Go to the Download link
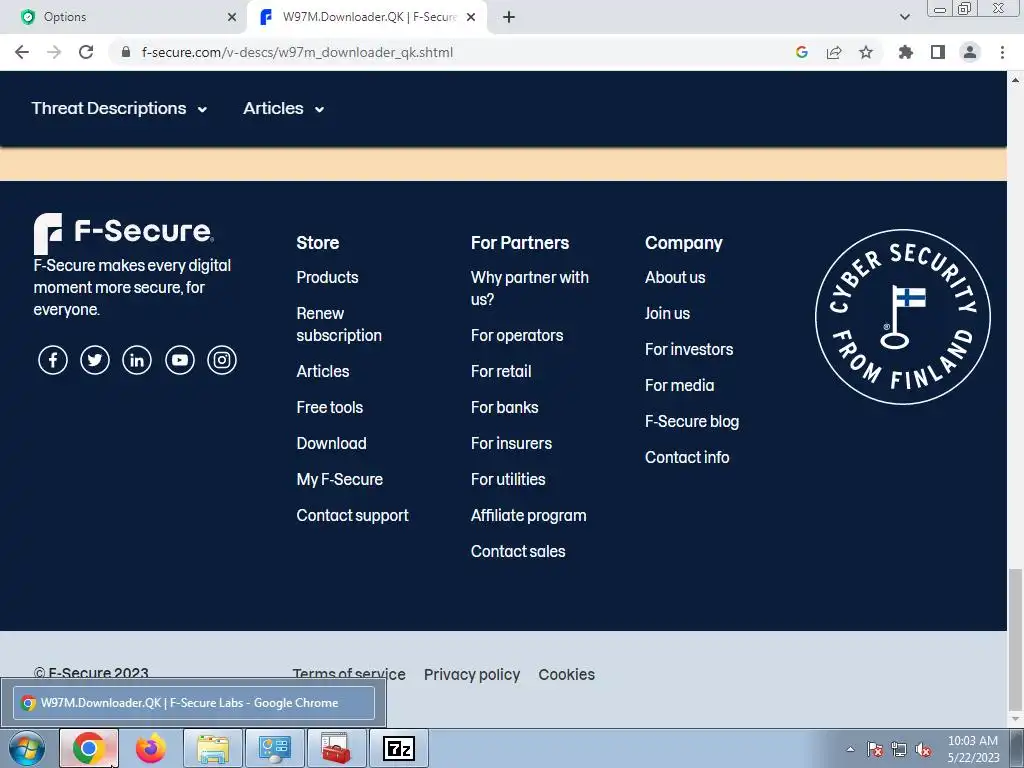 click(x=332, y=443)
